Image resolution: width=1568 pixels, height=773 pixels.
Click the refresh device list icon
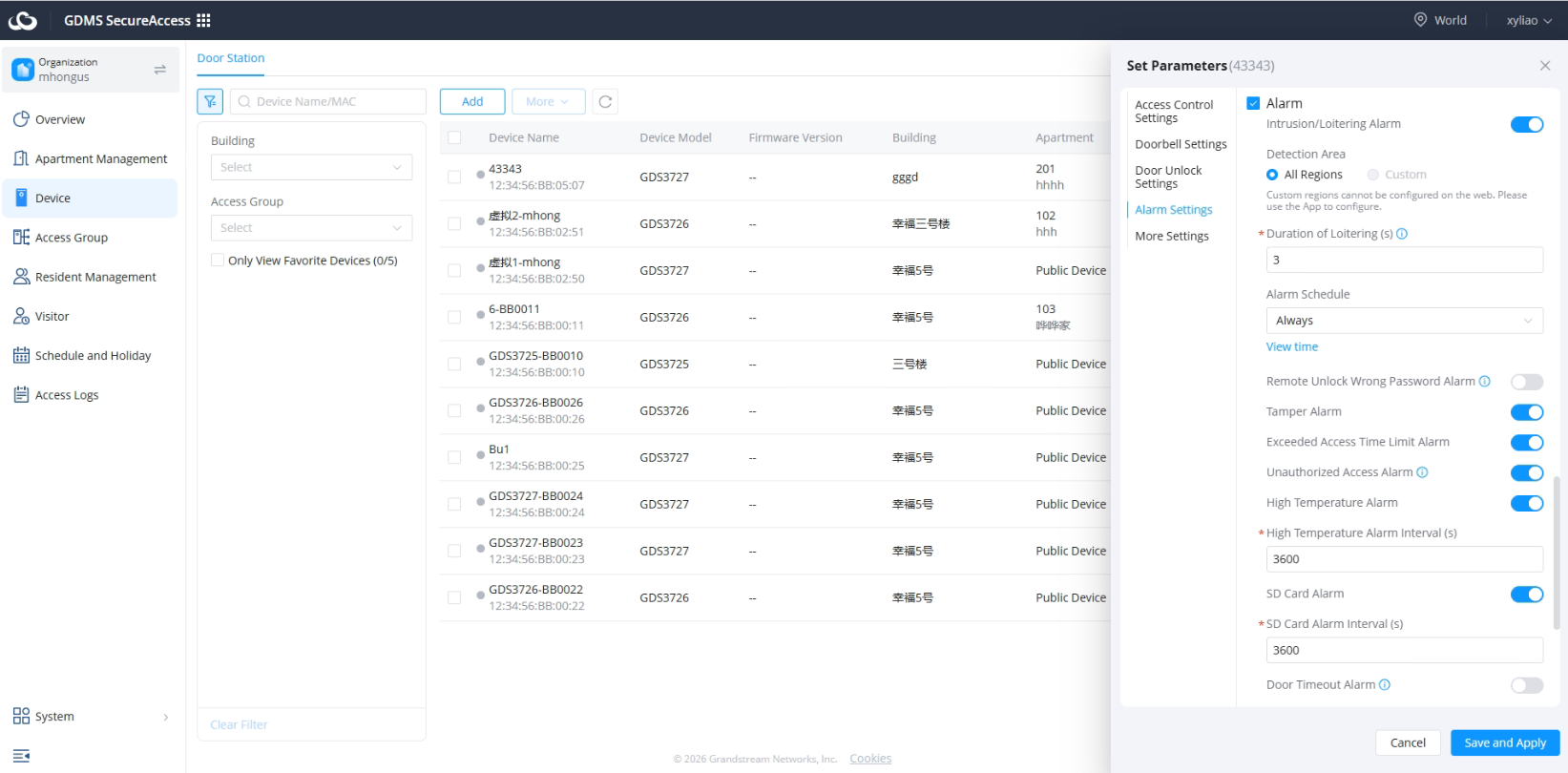(605, 101)
